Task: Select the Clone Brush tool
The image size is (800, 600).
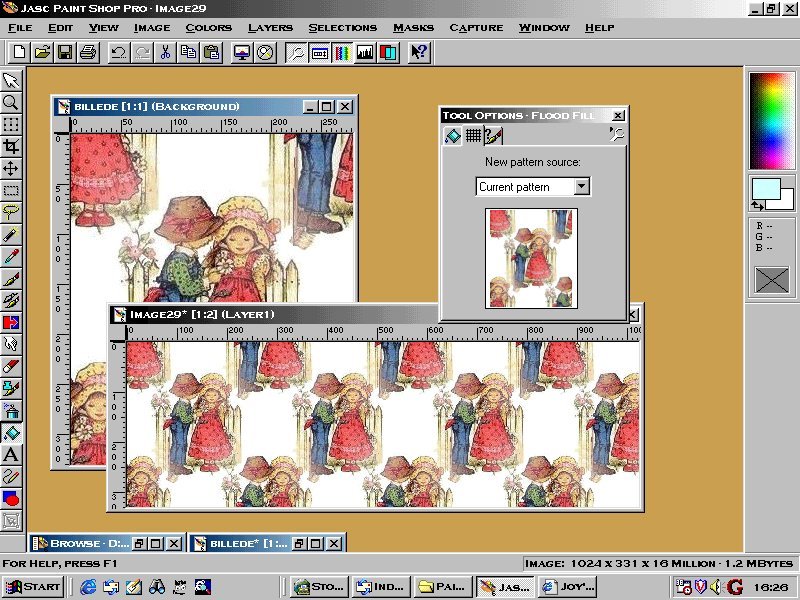Action: pyautogui.click(x=11, y=301)
